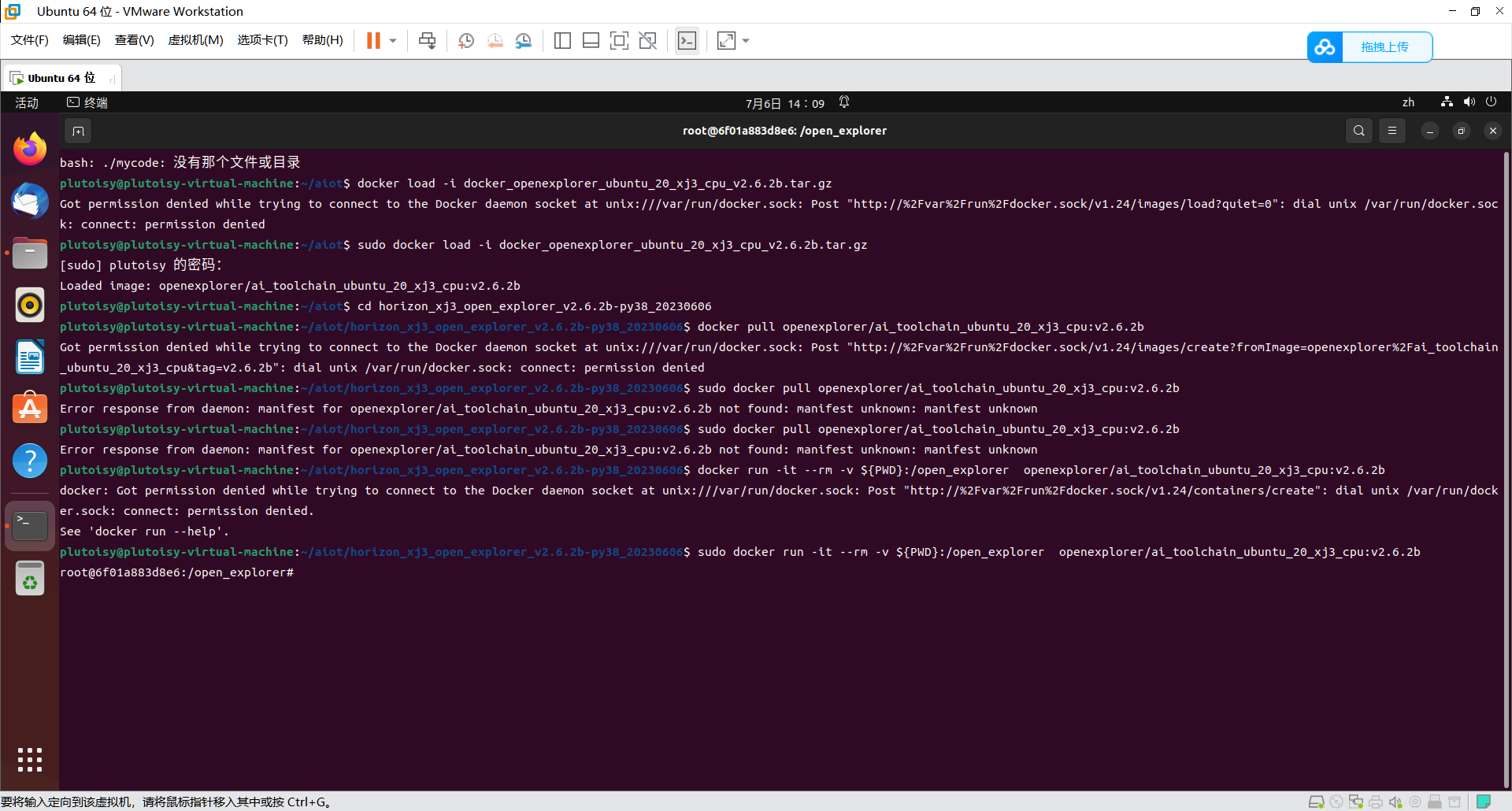The height and width of the screenshot is (811, 1512).
Task: Click the CD/DVD drive status icon
Action: tap(1336, 802)
